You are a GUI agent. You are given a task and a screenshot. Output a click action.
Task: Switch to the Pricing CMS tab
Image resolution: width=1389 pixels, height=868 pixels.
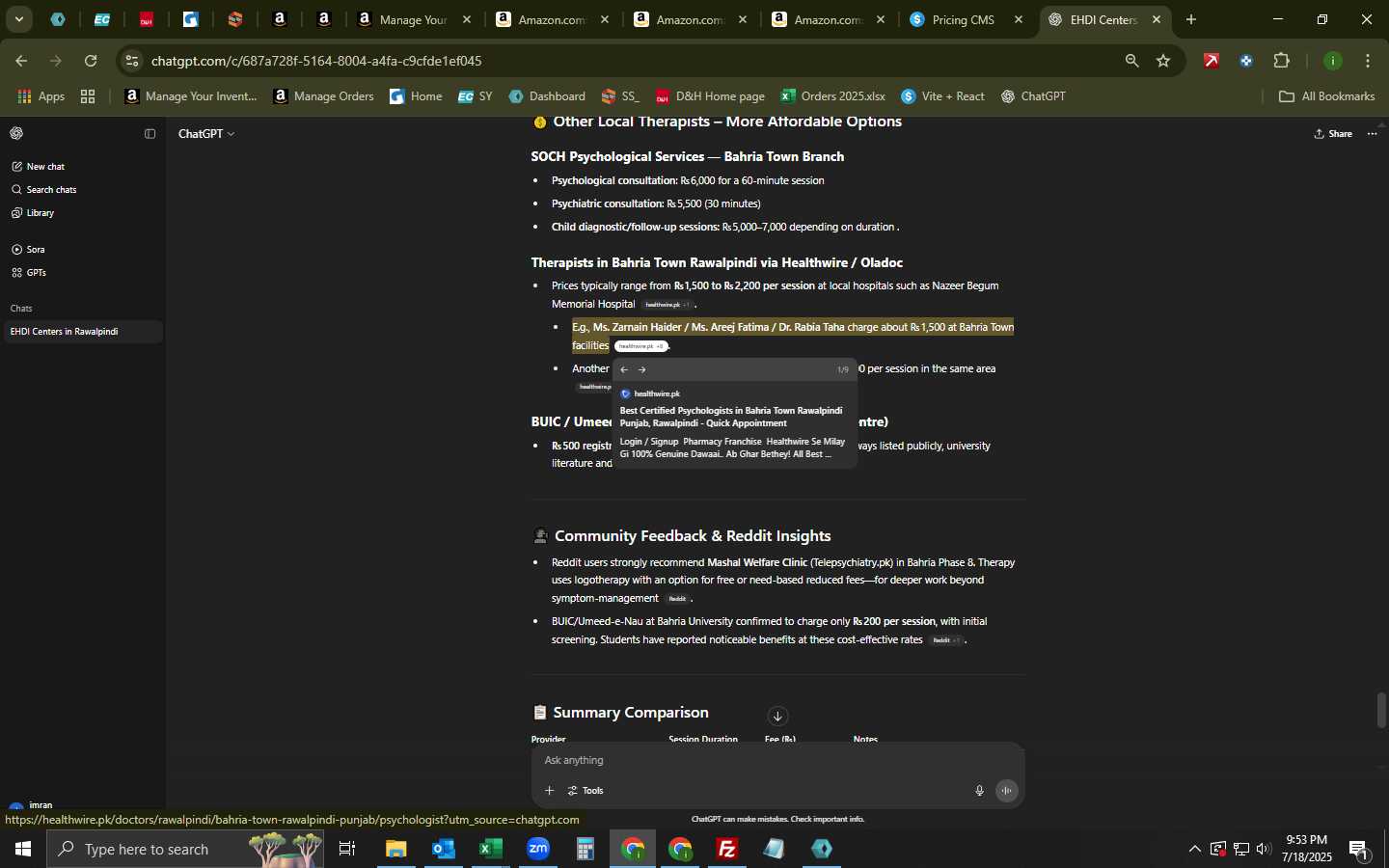(967, 19)
